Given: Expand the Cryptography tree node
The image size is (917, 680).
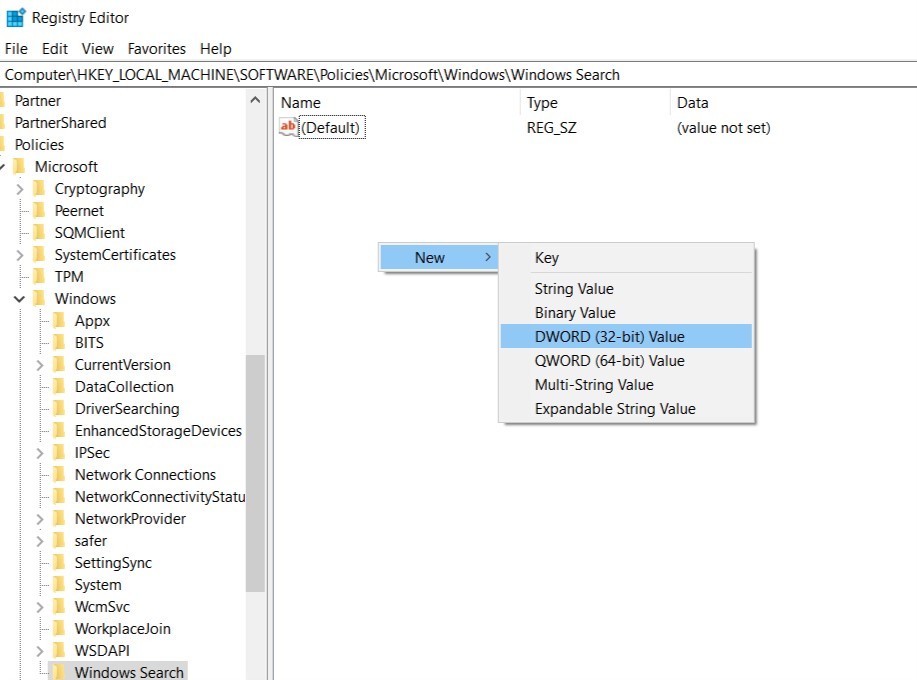Looking at the screenshot, I should 20,189.
